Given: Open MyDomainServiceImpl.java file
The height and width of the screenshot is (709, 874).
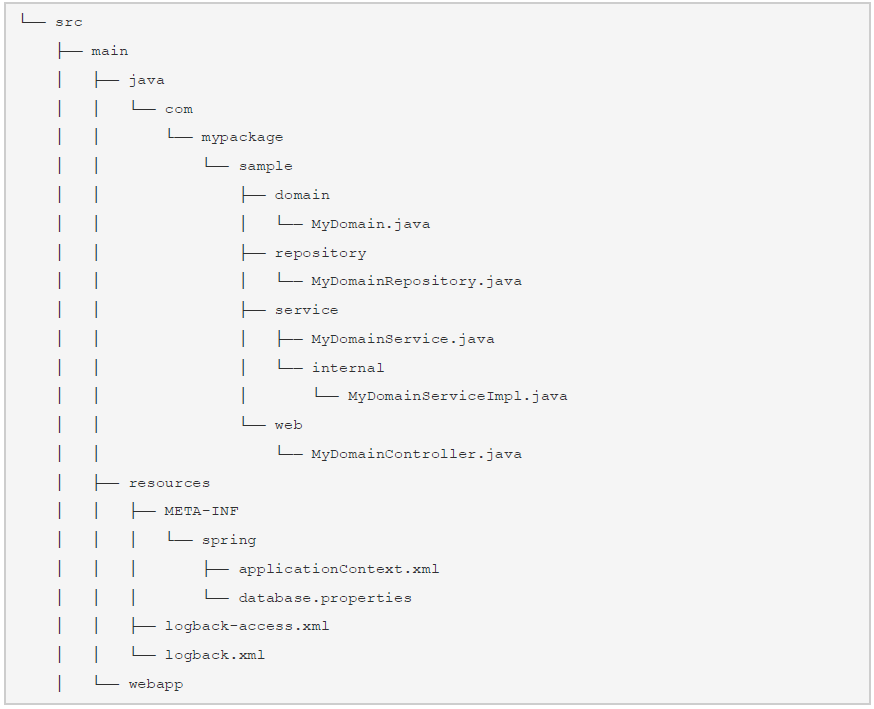Looking at the screenshot, I should pyautogui.click(x=457, y=396).
